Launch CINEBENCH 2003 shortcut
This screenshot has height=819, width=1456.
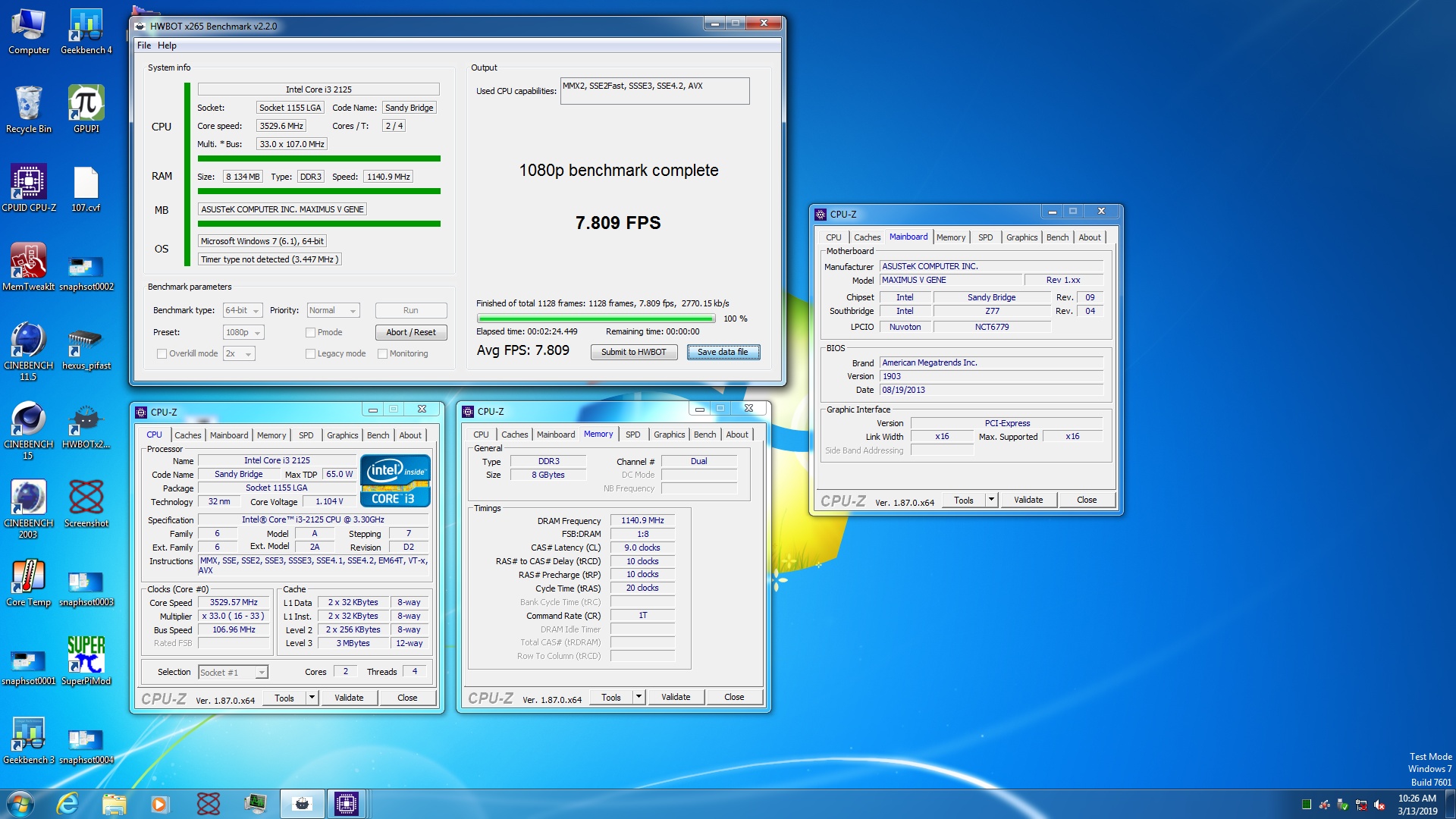[29, 509]
